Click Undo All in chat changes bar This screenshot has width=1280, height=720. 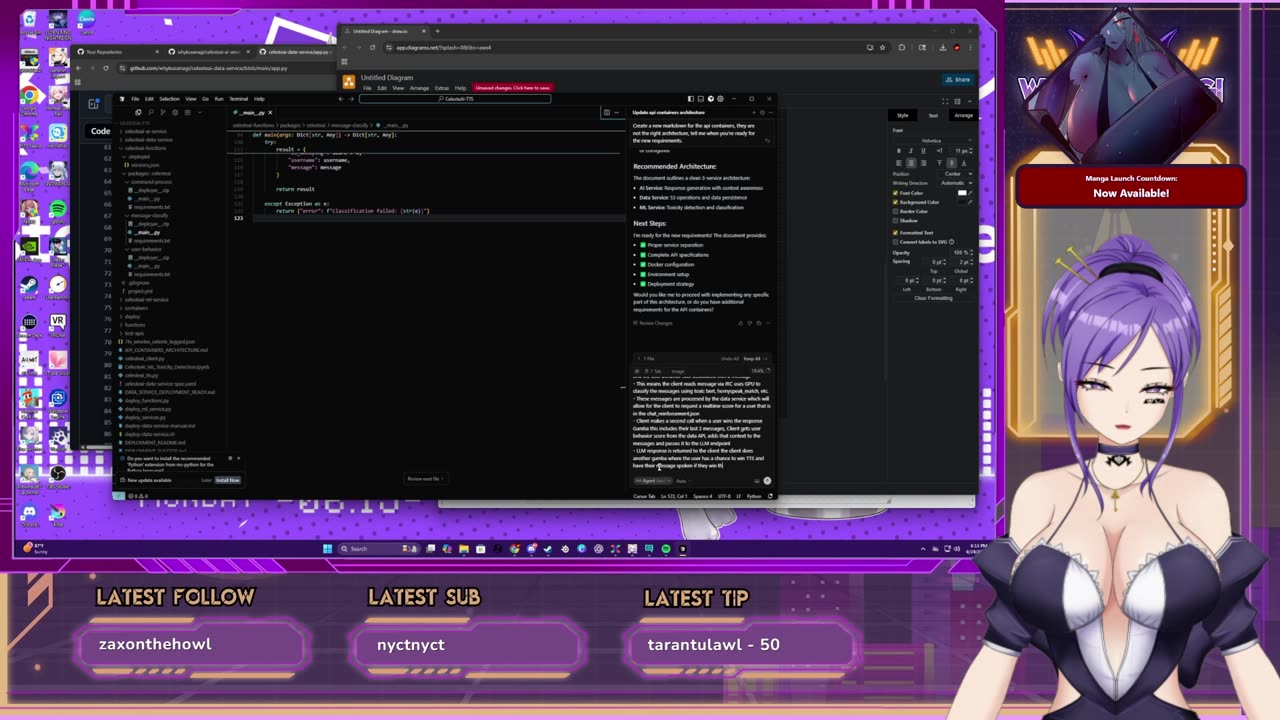coord(730,358)
